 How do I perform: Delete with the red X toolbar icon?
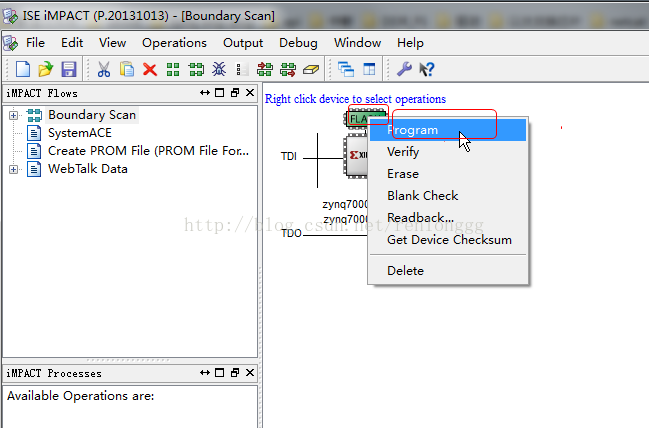point(150,70)
